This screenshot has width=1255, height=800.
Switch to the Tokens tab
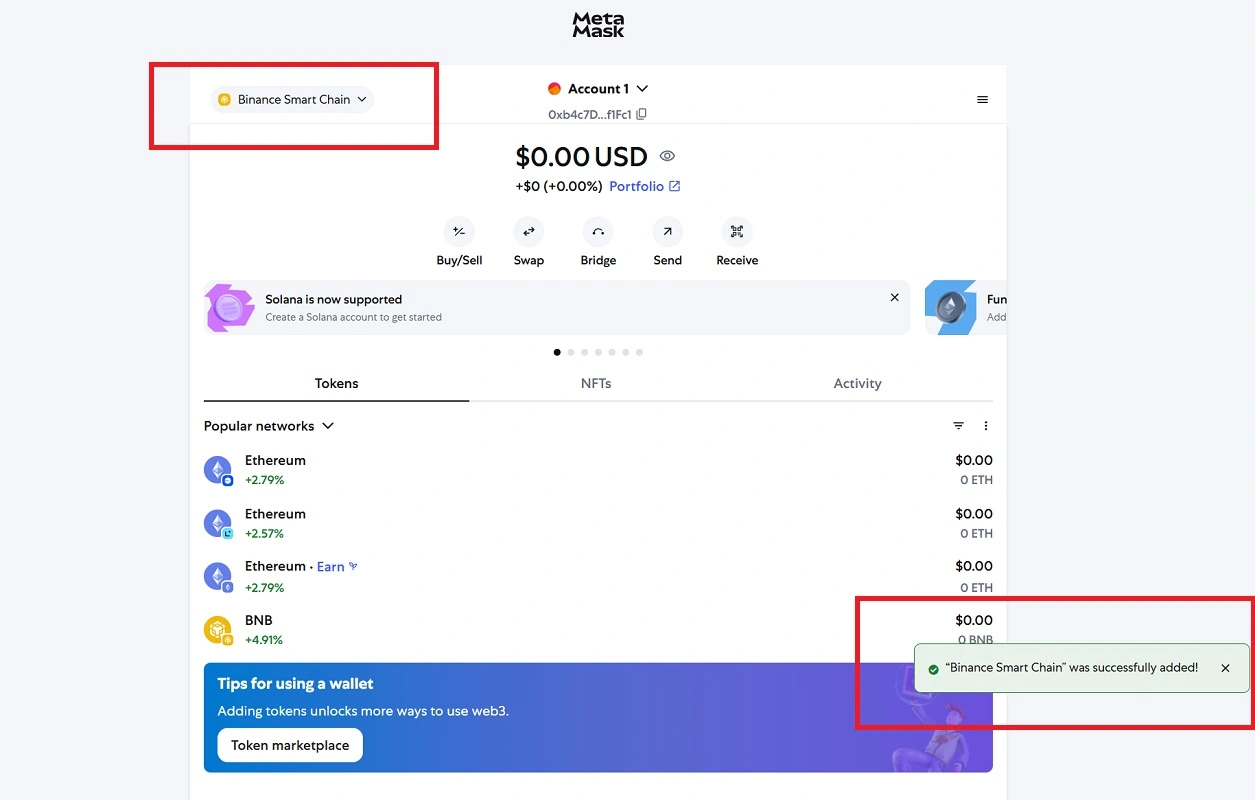336,384
